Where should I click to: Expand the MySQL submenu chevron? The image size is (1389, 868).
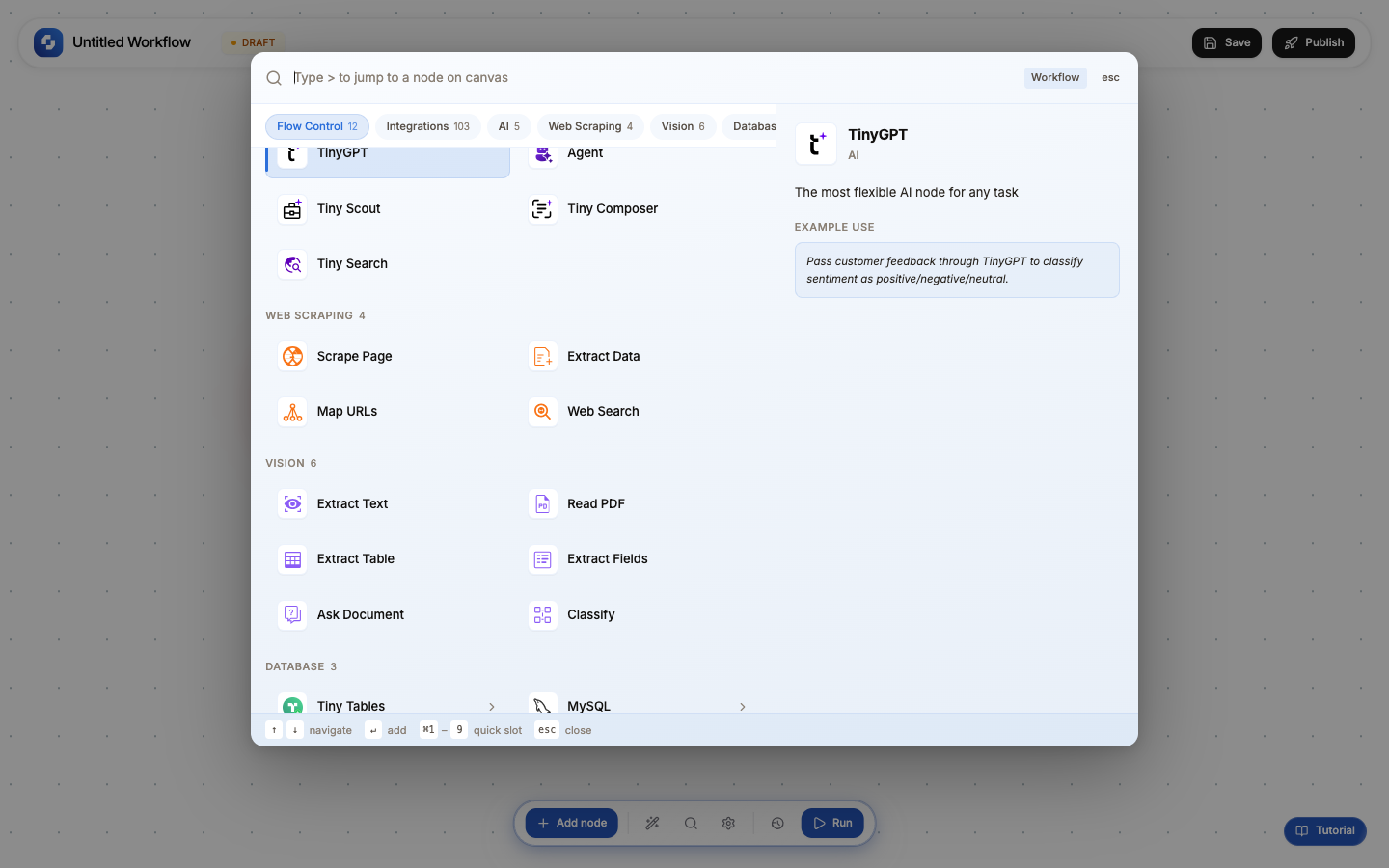pos(743,707)
